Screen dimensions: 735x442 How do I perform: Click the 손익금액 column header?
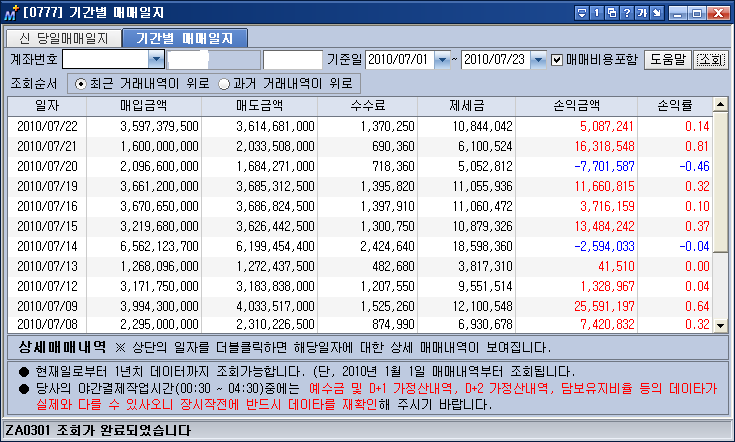pos(577,105)
